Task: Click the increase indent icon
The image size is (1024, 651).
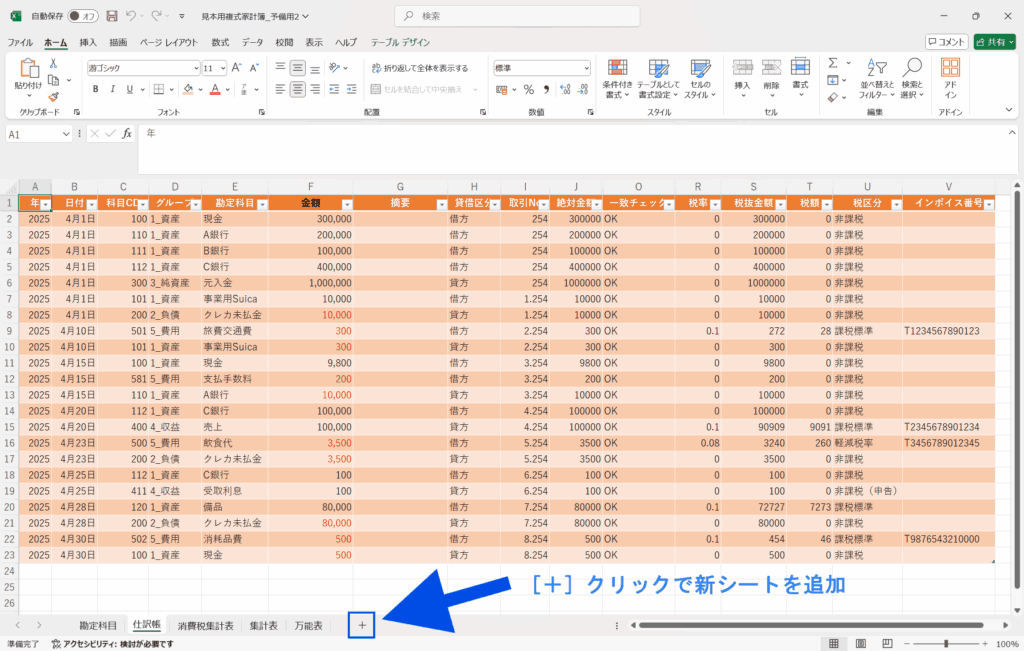Action: coord(351,89)
